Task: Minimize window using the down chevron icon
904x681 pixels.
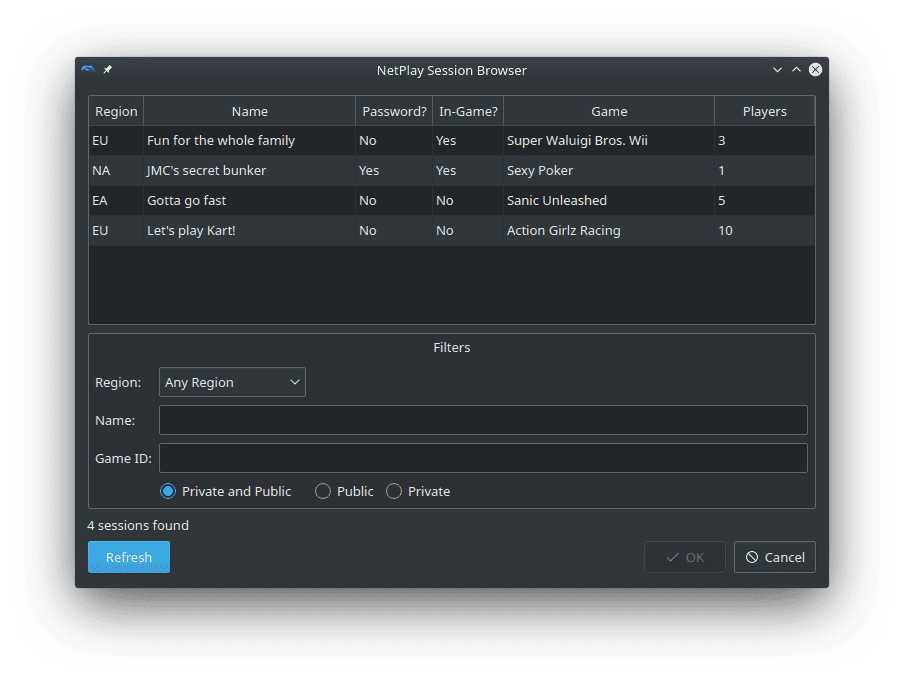Action: [x=777, y=70]
